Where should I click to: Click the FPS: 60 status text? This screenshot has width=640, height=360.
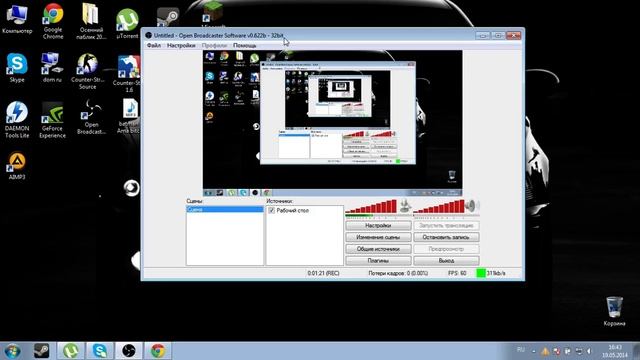457,273
